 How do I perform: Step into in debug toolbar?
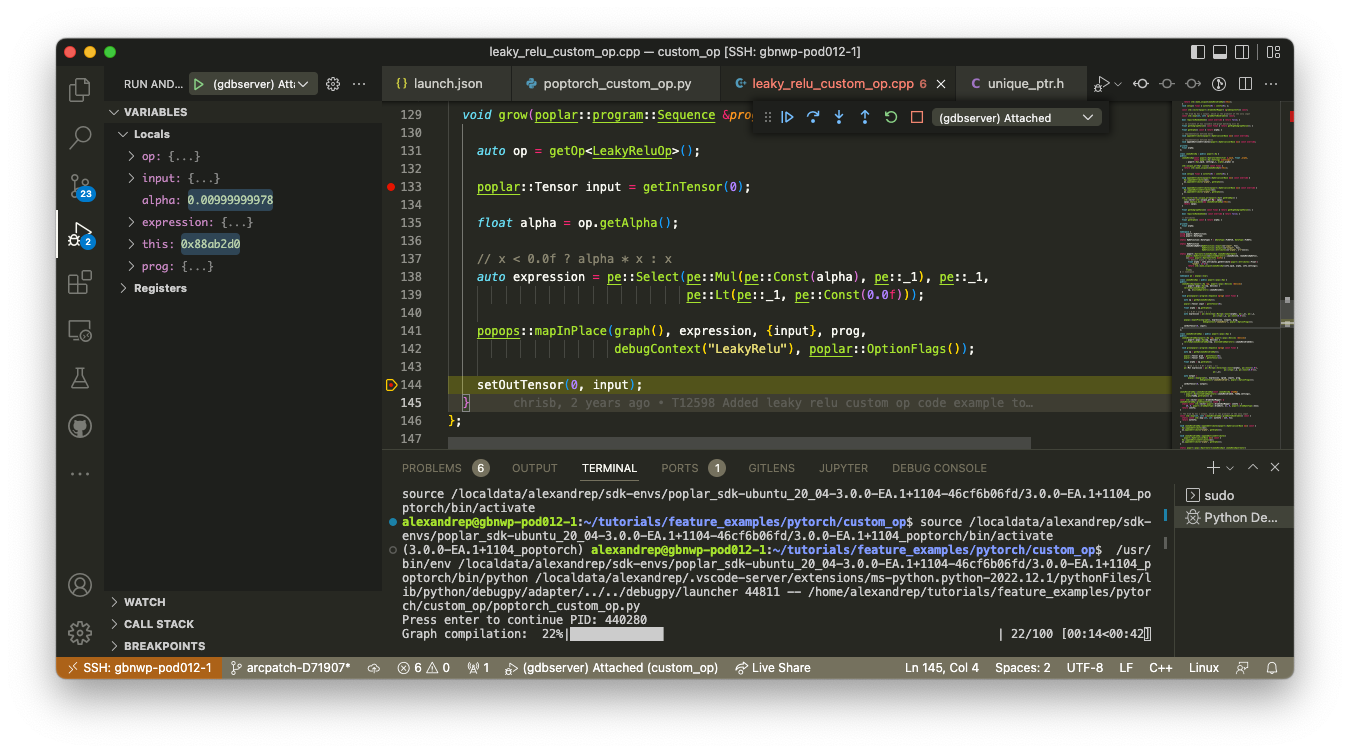[x=839, y=117]
